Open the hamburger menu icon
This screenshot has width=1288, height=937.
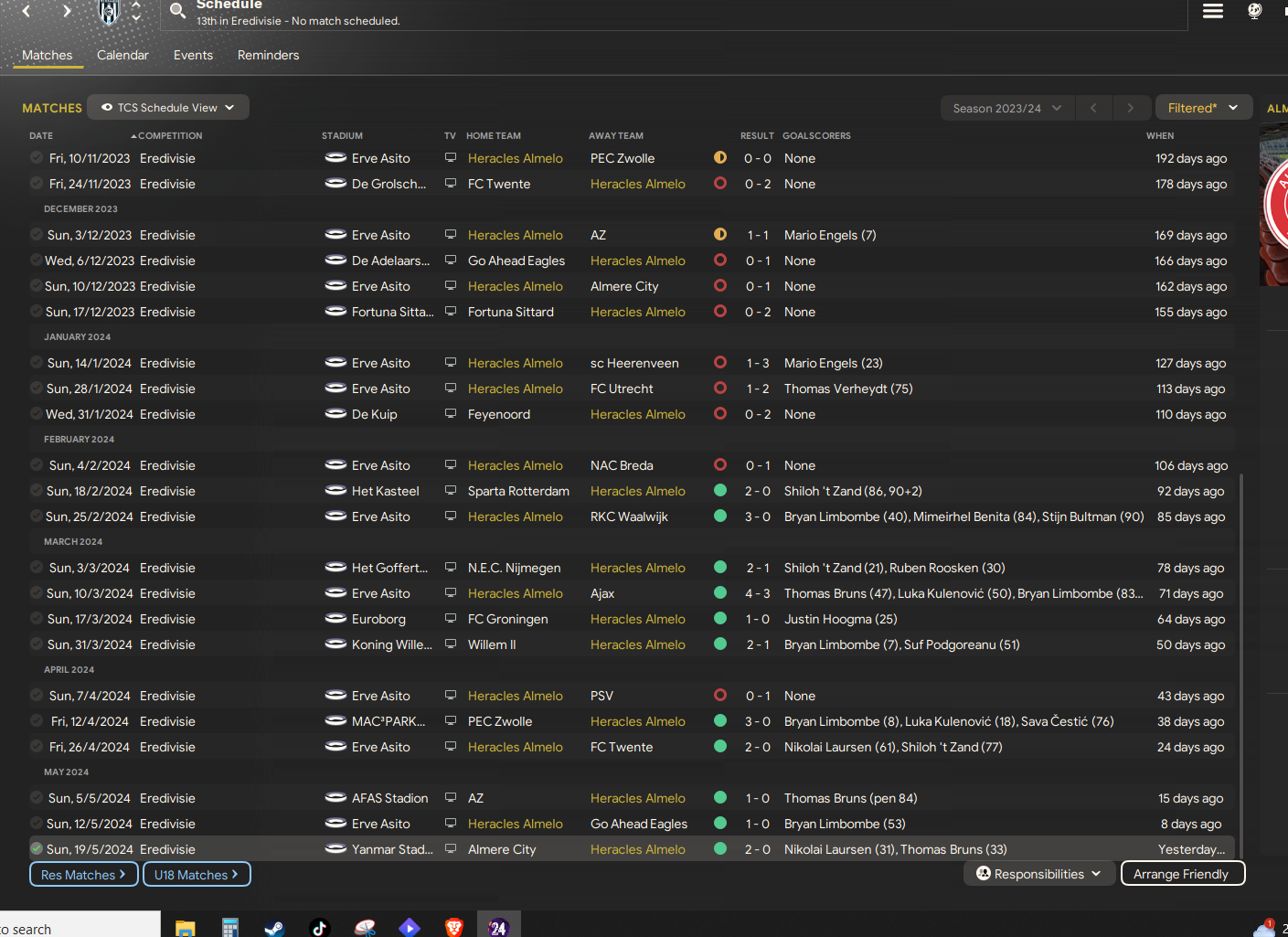1213,11
